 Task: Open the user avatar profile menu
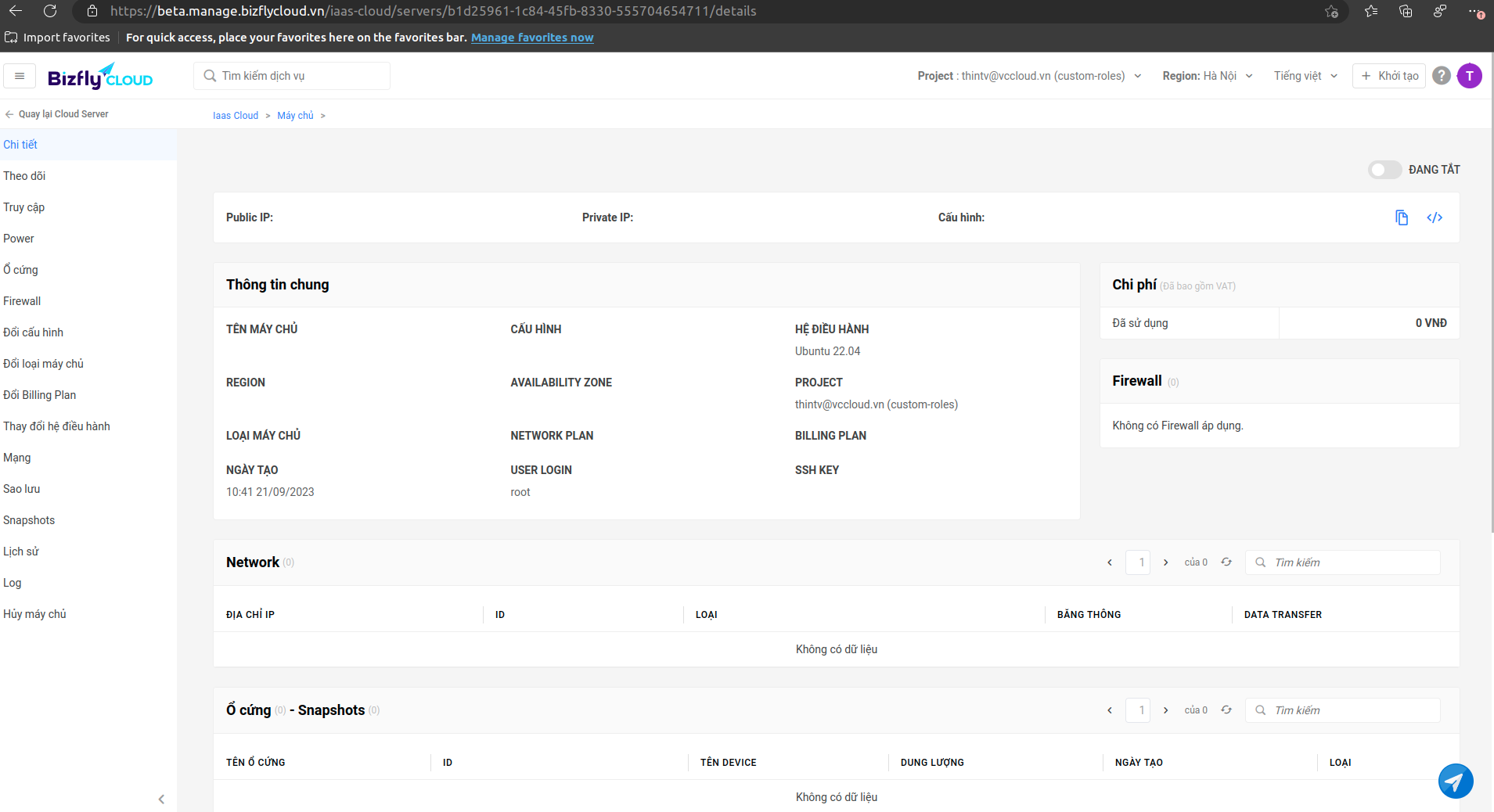(x=1470, y=76)
